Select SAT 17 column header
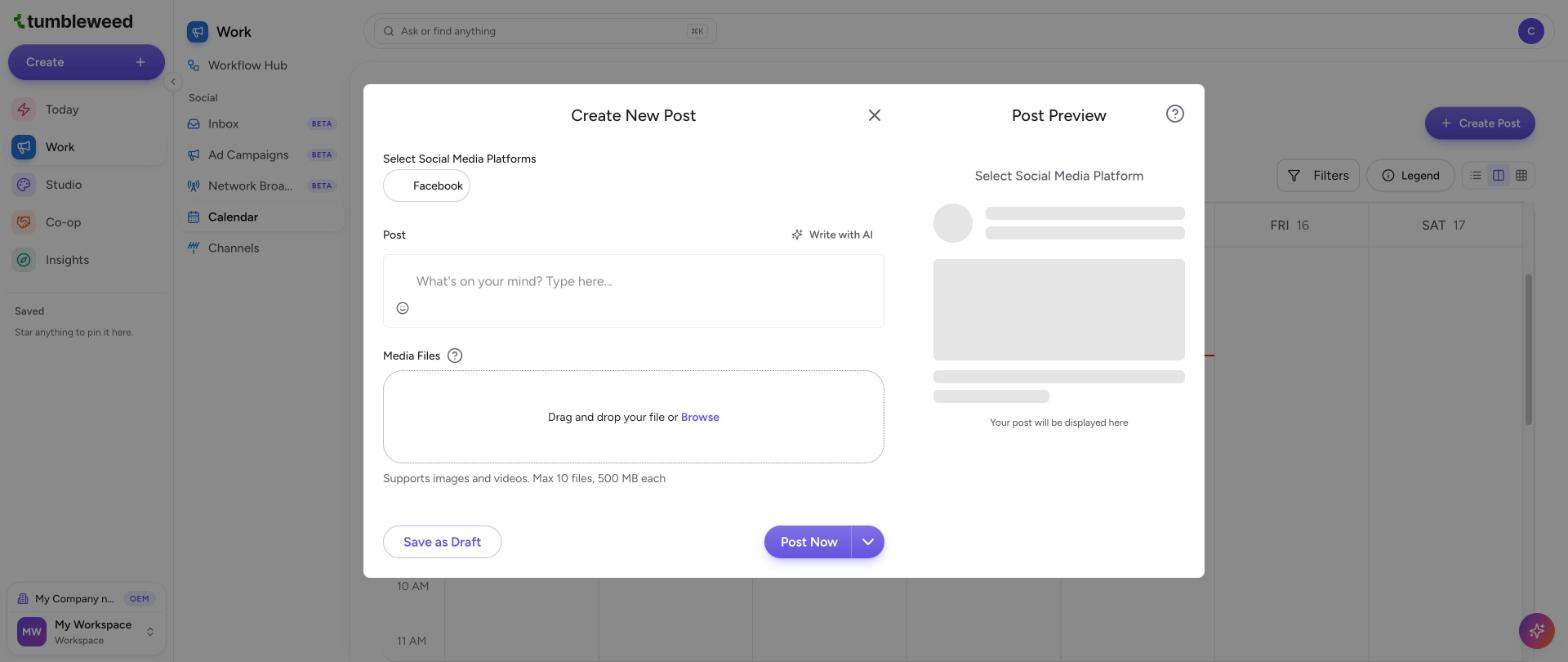Image resolution: width=1568 pixels, height=662 pixels. (1443, 226)
